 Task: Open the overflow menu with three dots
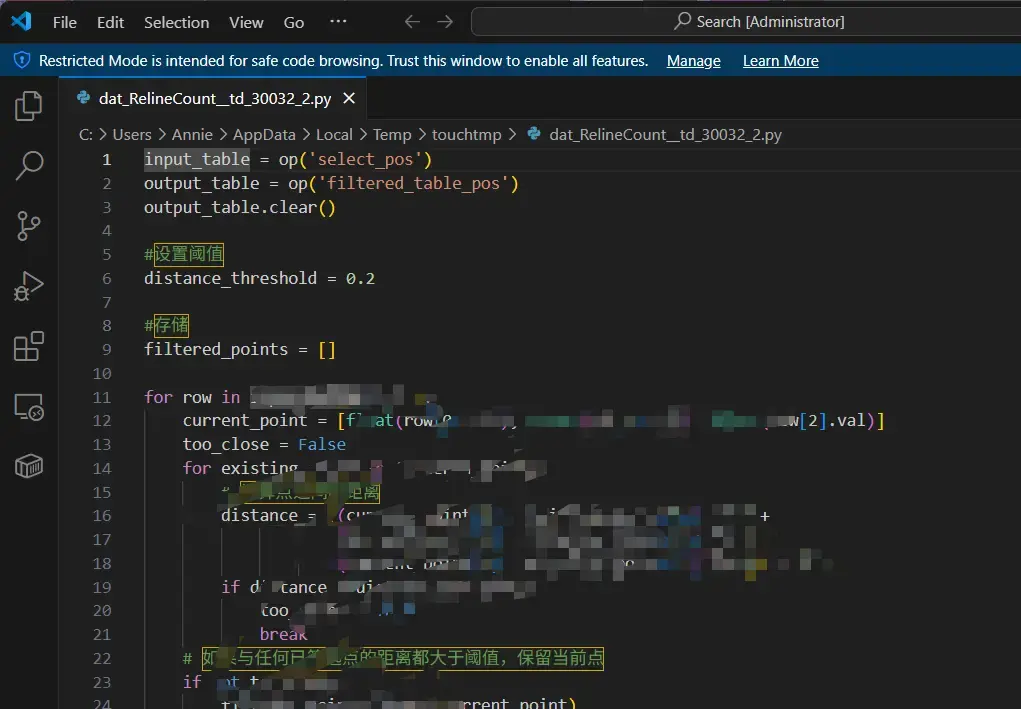pyautogui.click(x=337, y=20)
